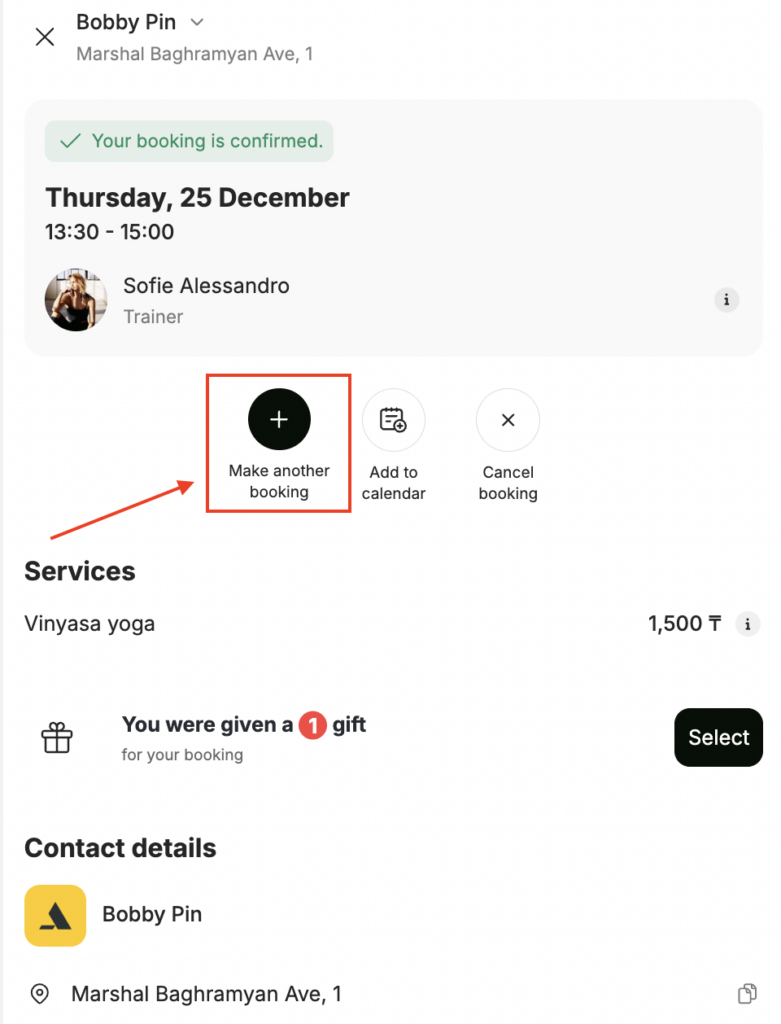Open info icon beside Vinyasa yoga price
This screenshot has width=781, height=1024.
746,625
